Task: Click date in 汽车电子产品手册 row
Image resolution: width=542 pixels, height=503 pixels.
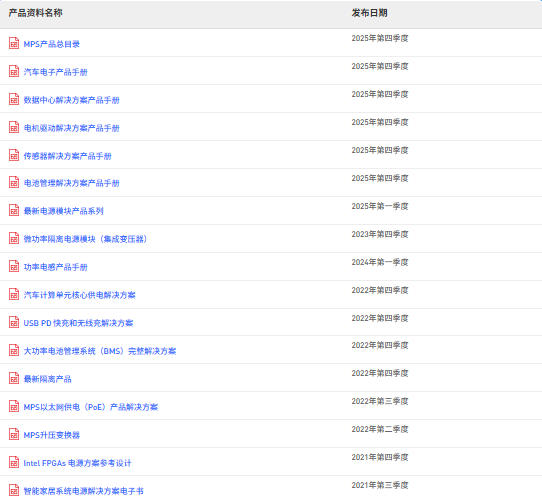Action: click(x=380, y=66)
